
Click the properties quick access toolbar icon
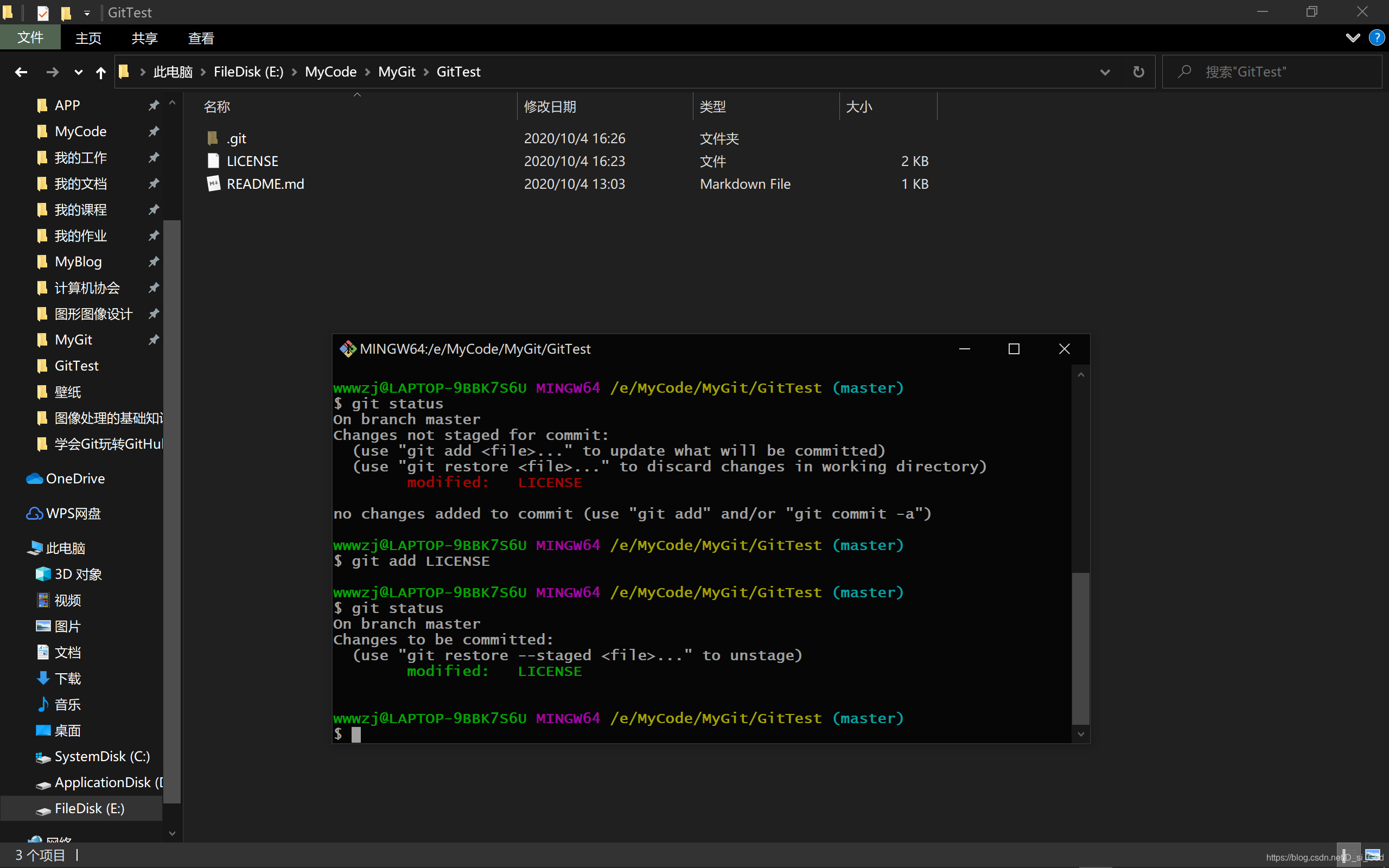point(42,12)
